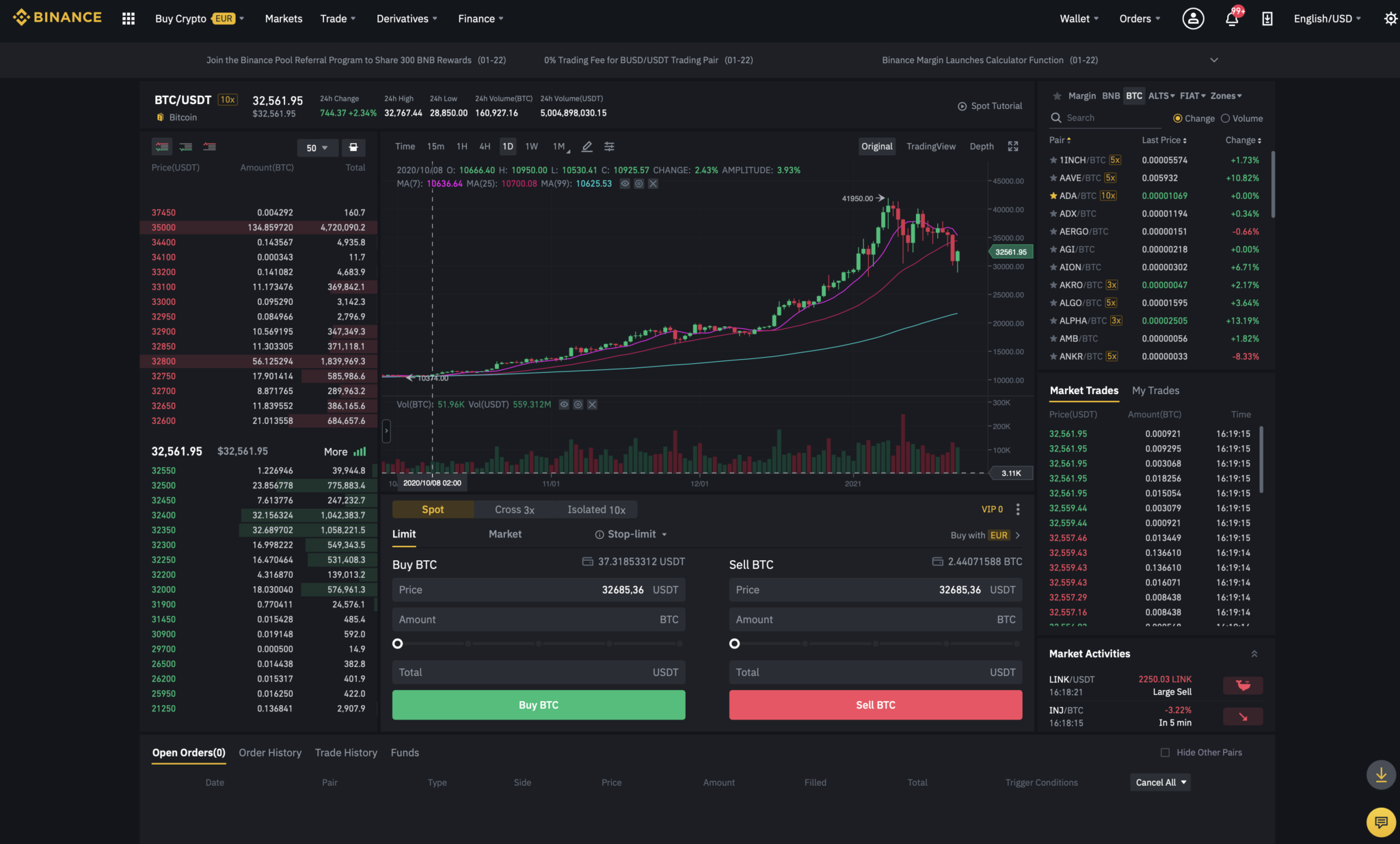Switch to the TradingView chart tab

pyautogui.click(x=930, y=146)
